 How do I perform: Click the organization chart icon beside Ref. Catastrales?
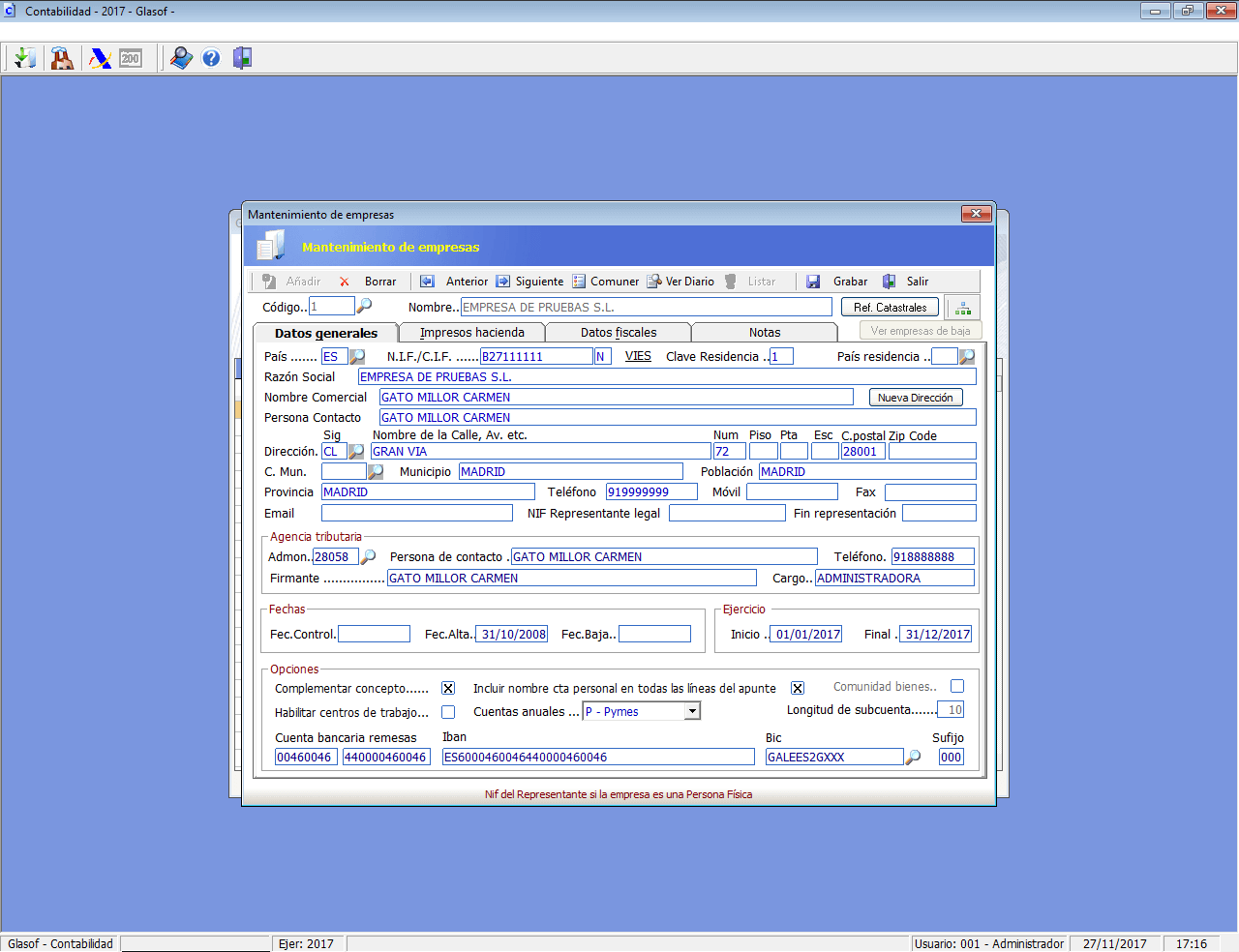click(x=962, y=308)
